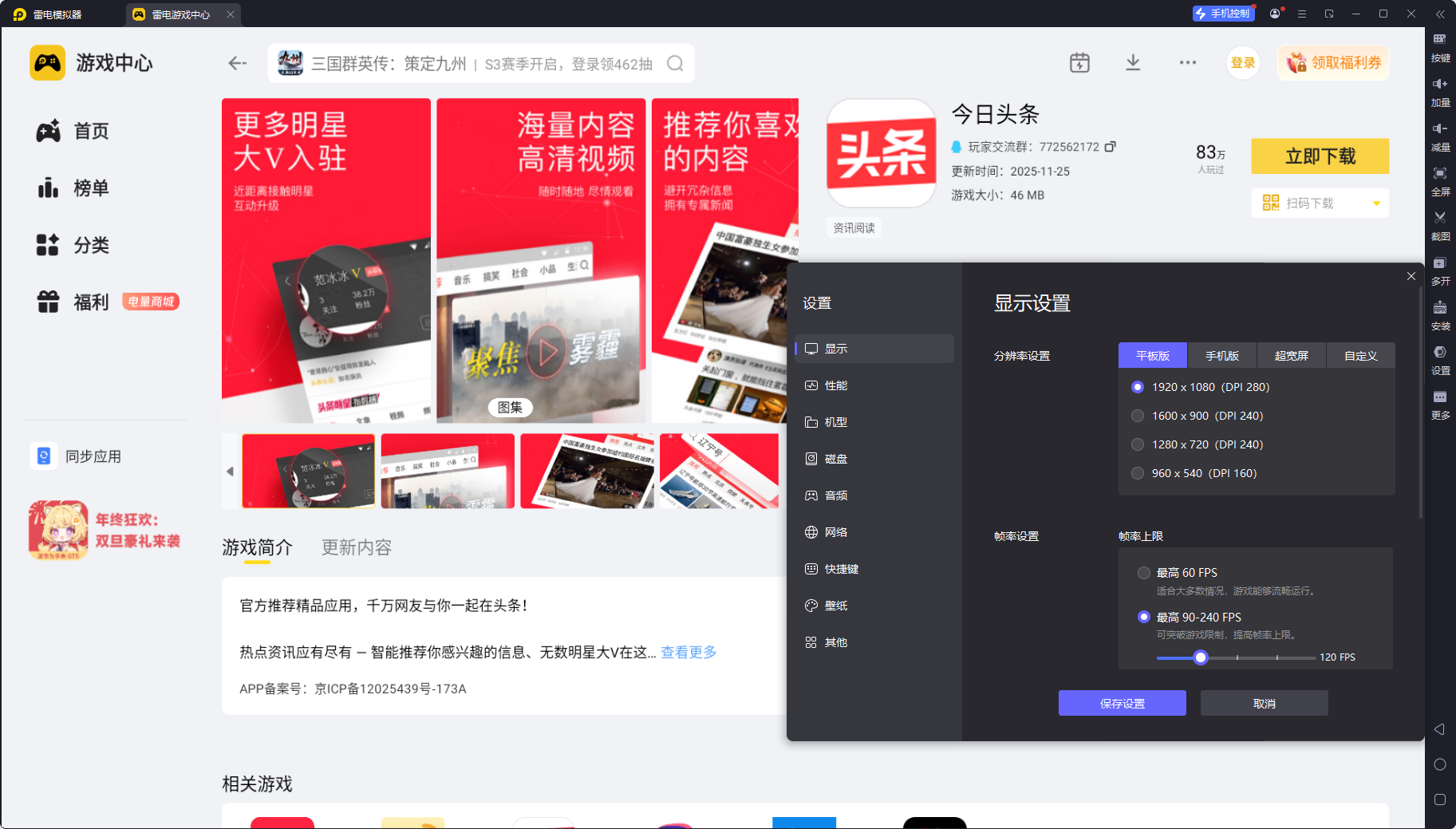1456x829 pixels.
Task: Select 1600 x 900 resolution option
Action: click(1138, 416)
